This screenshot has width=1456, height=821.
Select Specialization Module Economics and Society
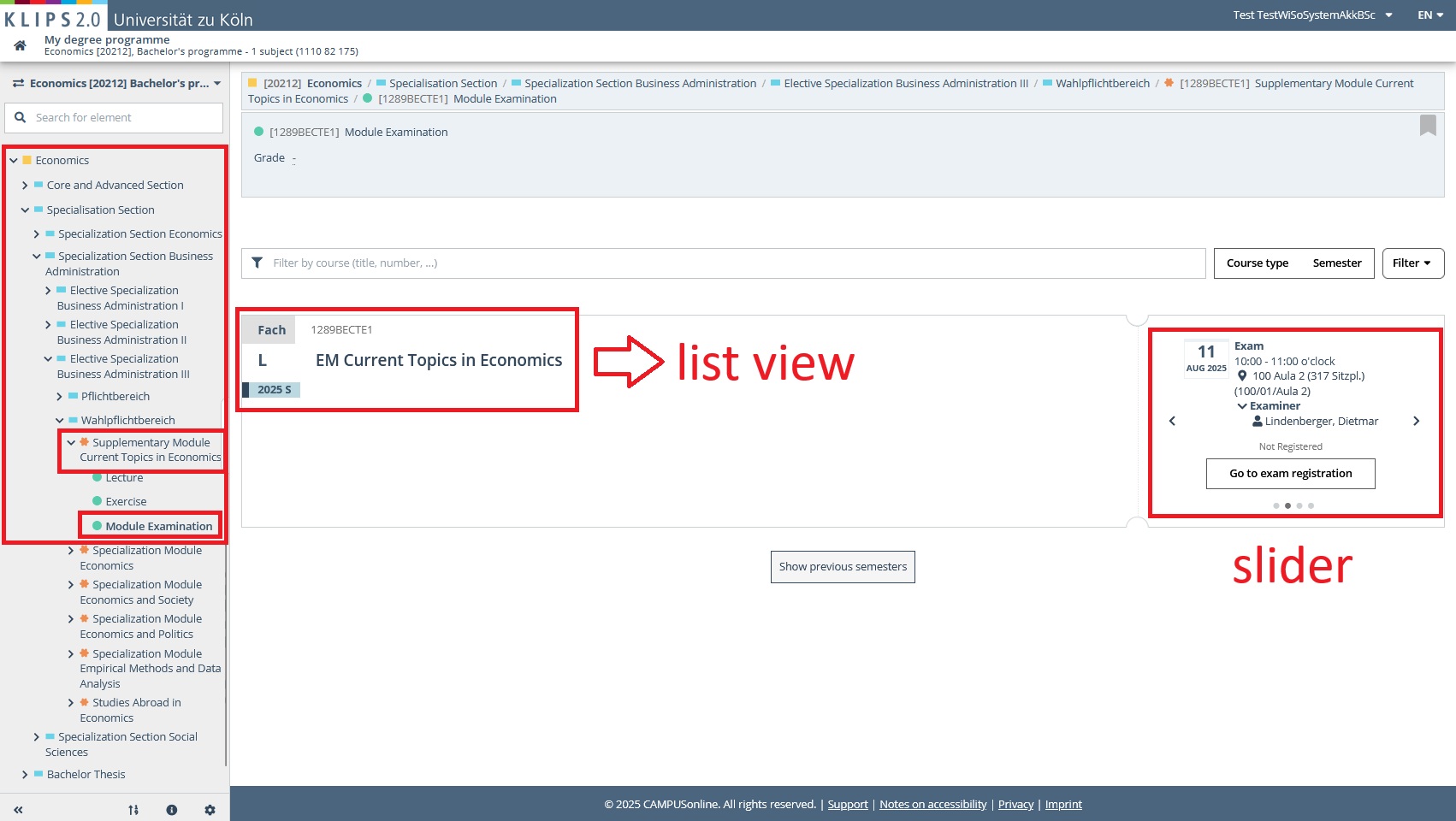(141, 593)
